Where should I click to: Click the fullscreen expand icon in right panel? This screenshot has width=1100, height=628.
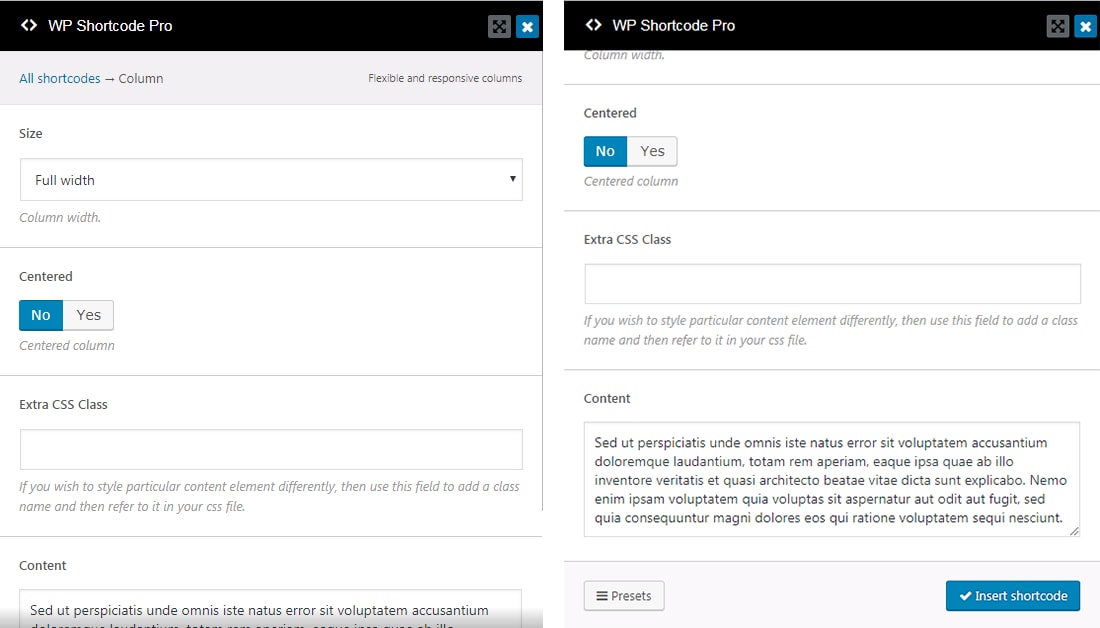[x=1057, y=27]
